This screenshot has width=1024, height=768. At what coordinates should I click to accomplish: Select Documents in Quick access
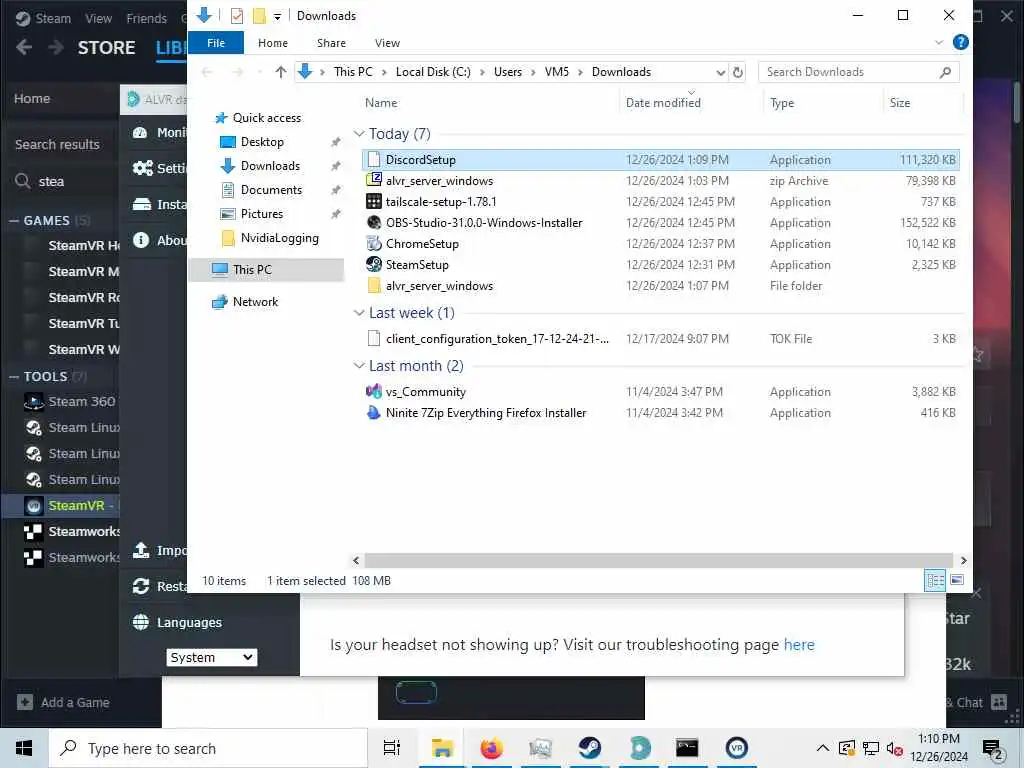click(271, 190)
